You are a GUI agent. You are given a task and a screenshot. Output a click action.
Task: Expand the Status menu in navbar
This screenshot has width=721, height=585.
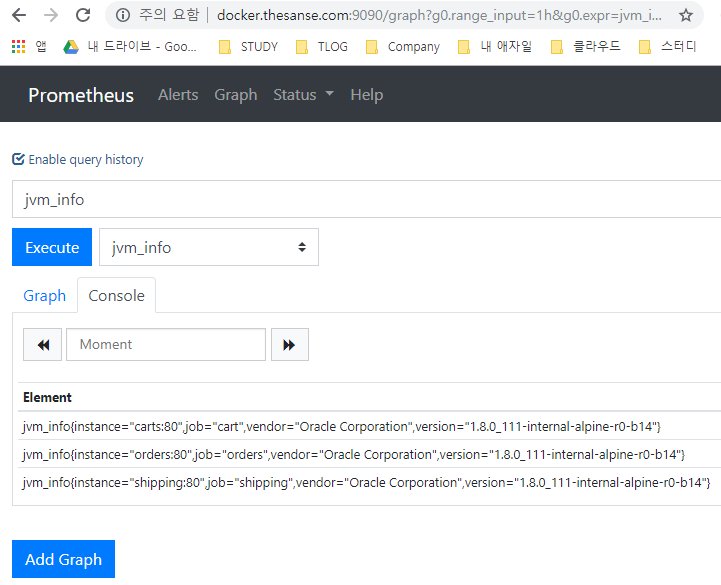pyautogui.click(x=303, y=94)
